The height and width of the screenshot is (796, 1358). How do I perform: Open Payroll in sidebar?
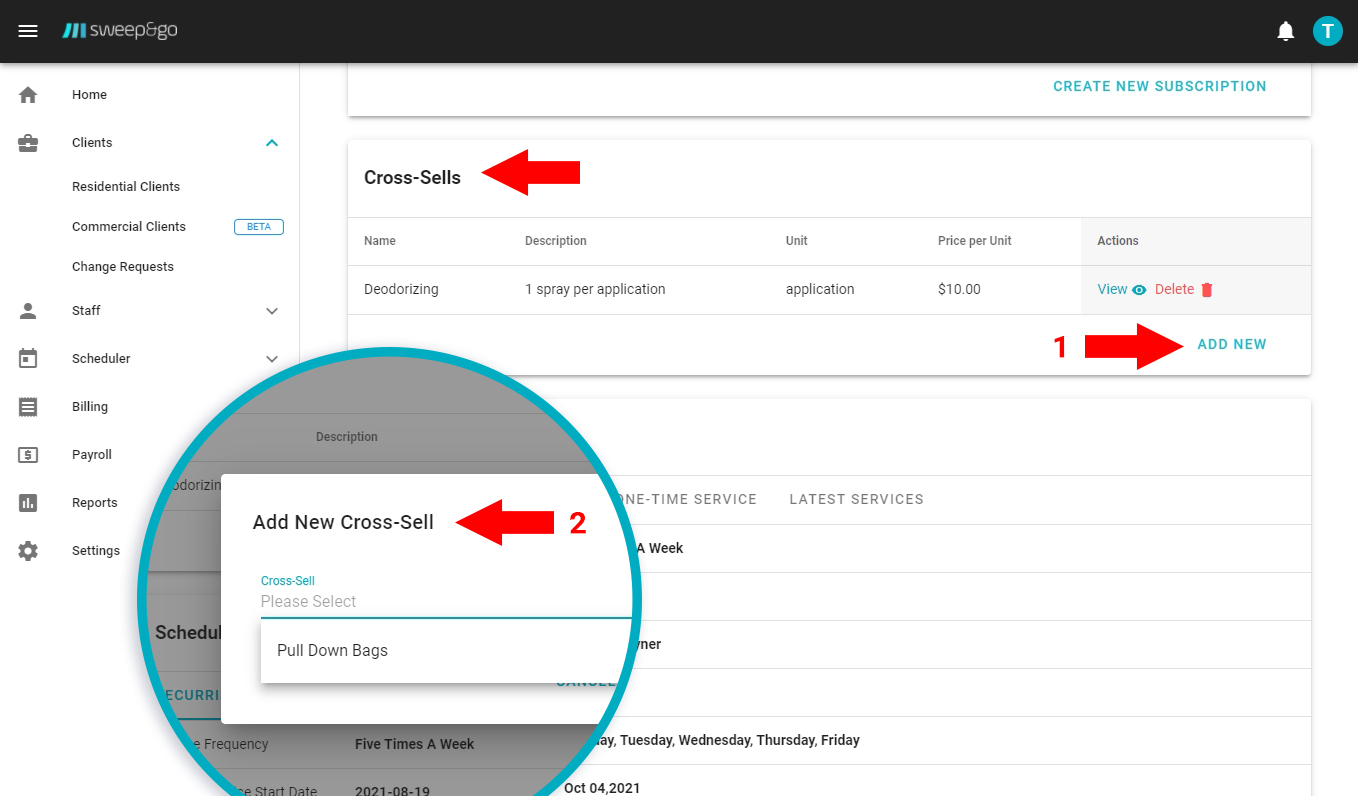tap(92, 455)
